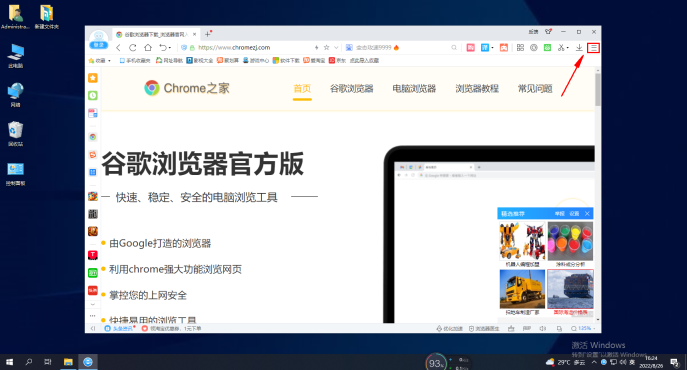Image resolution: width=687 pixels, height=370 pixels.
Task: Click the pink shopping icon in toolbar
Action: [471, 48]
